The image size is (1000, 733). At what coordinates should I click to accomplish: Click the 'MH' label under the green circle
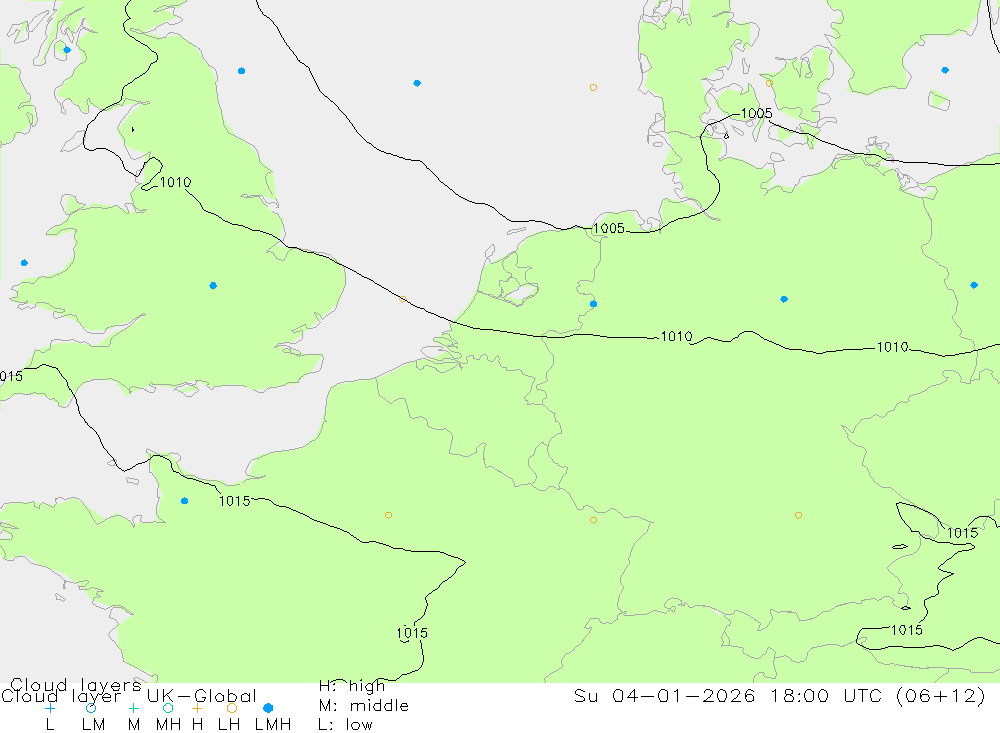[168, 725]
